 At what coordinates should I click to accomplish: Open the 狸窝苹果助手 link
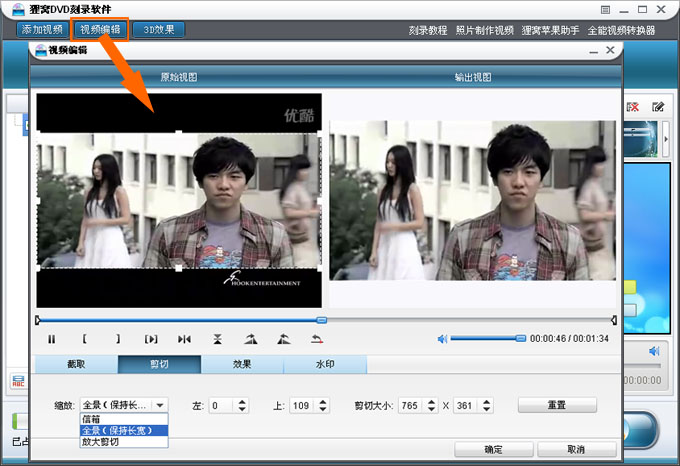[550, 30]
